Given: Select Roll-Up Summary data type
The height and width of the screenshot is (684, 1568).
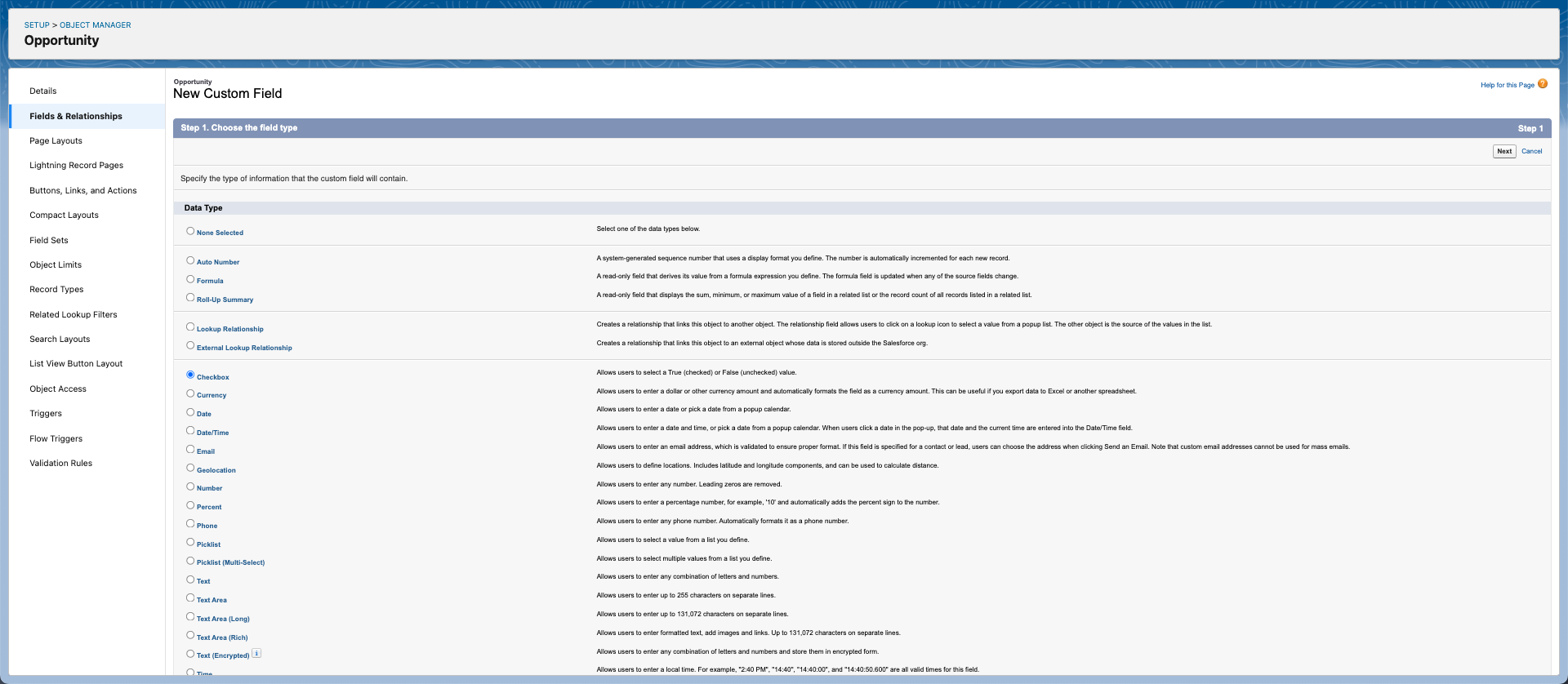Looking at the screenshot, I should tap(190, 298).
